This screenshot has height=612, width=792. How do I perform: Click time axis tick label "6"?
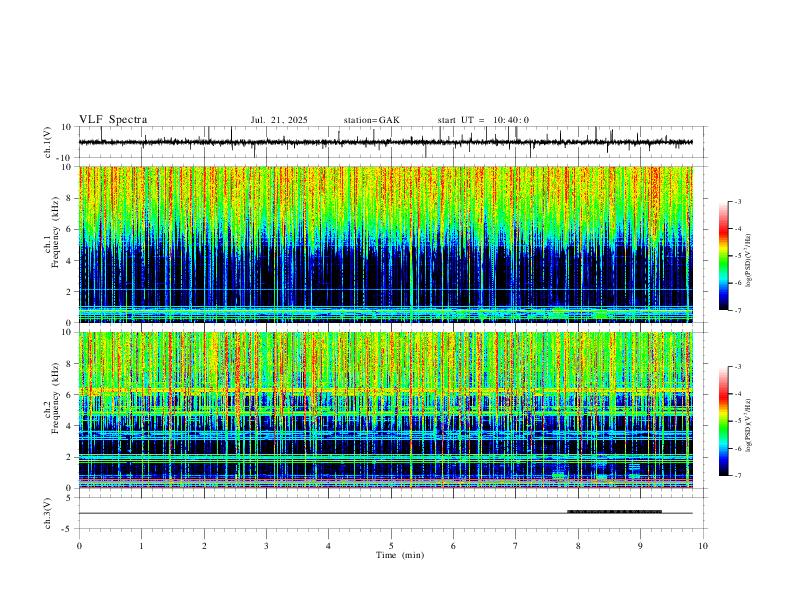pos(453,546)
